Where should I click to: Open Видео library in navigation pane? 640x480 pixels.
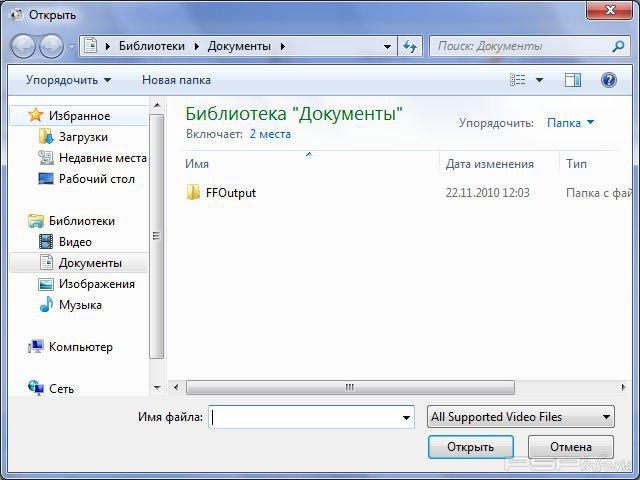75,242
